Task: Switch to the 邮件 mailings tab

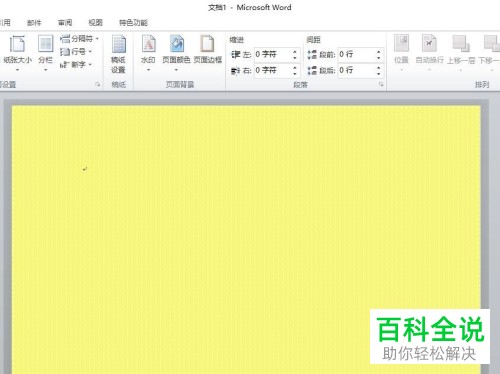Action: (34, 23)
